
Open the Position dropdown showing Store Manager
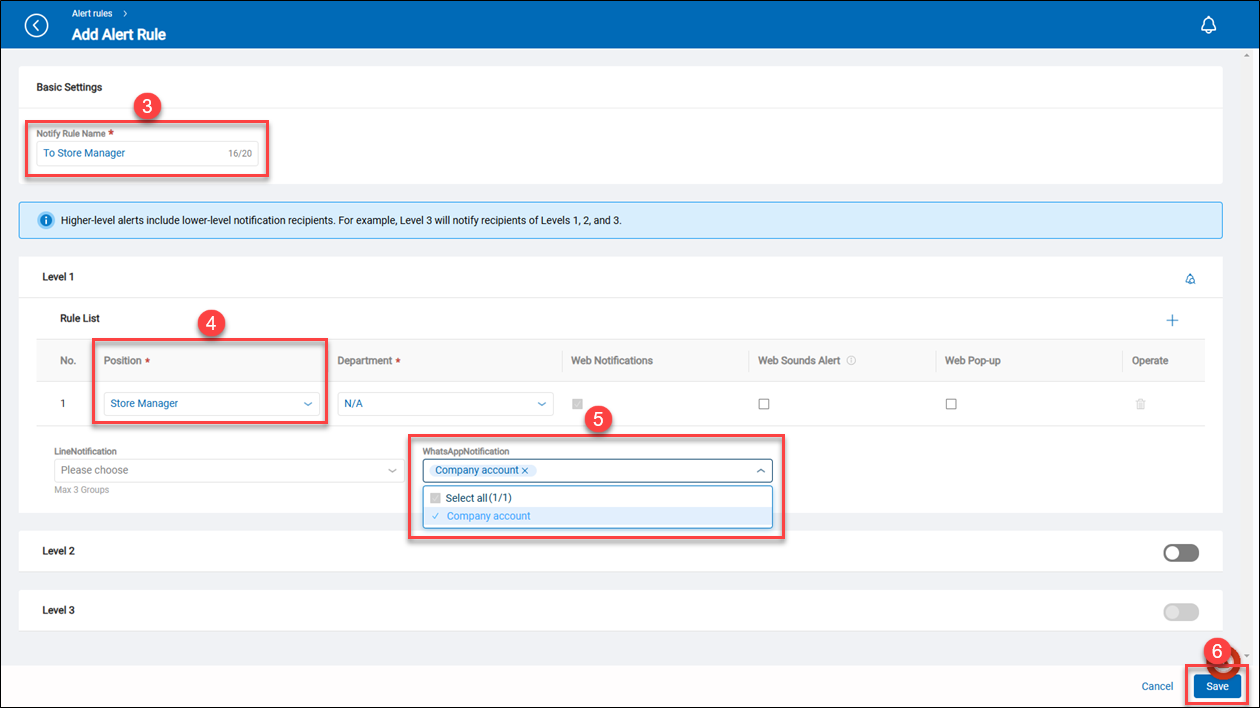click(x=211, y=404)
